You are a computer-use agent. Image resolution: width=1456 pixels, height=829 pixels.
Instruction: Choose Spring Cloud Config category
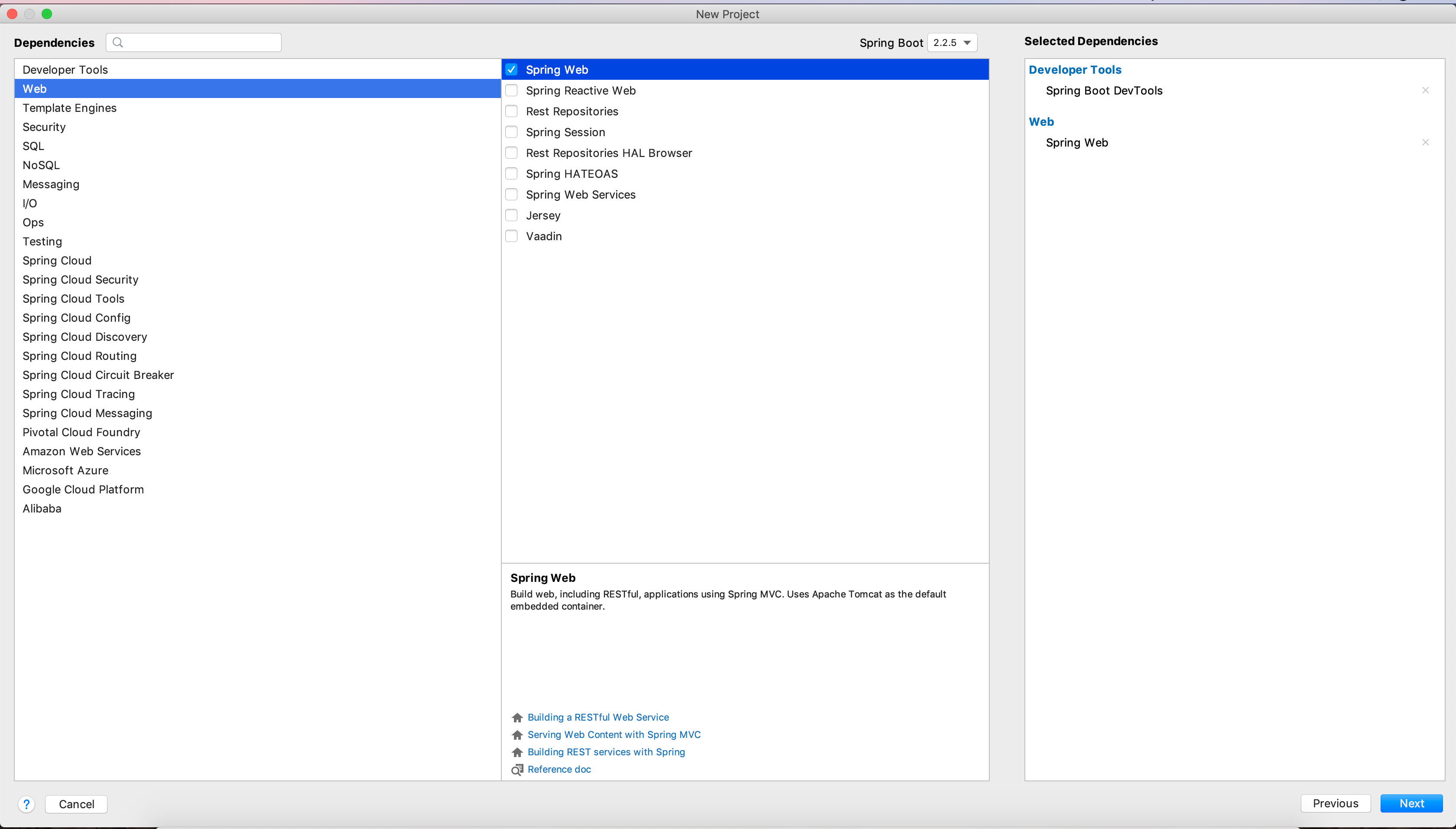click(257, 318)
